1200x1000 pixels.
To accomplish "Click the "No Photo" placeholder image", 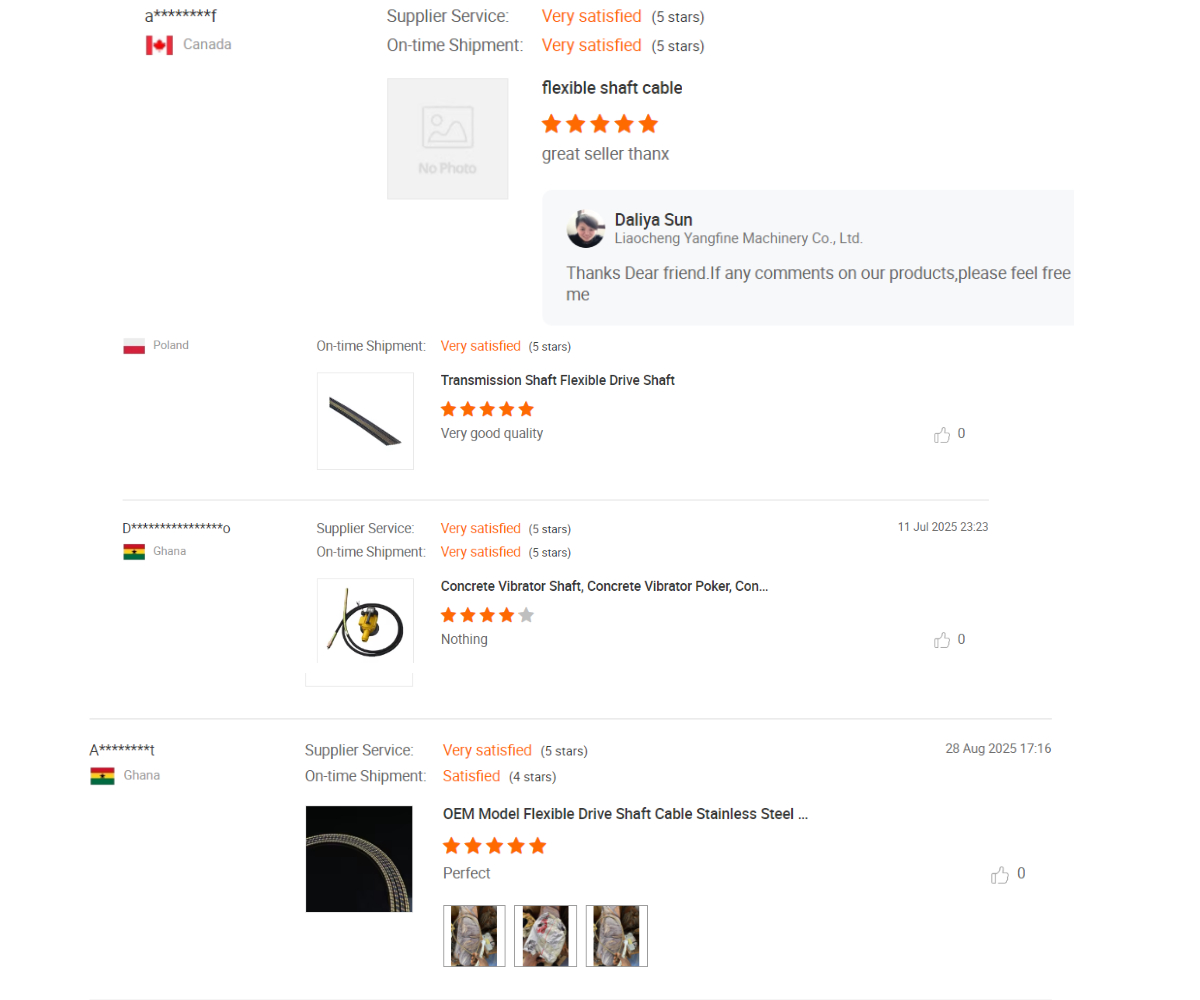I will [x=448, y=139].
